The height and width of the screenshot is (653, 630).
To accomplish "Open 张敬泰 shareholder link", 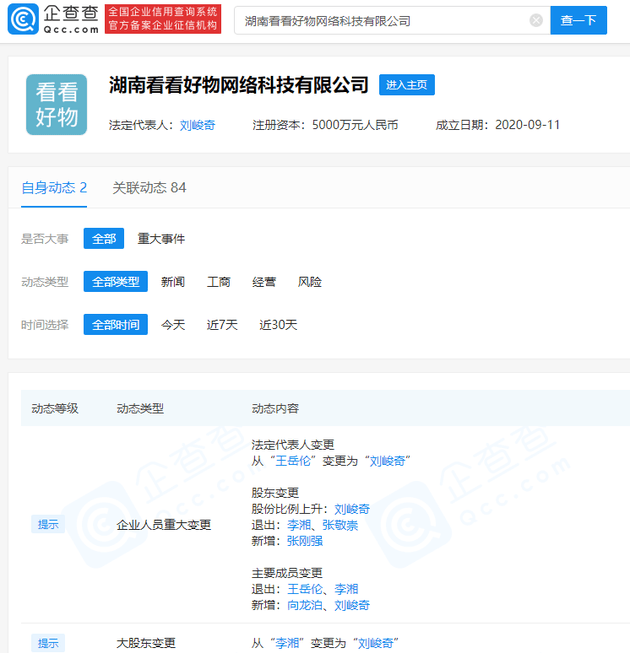I will click(340, 525).
